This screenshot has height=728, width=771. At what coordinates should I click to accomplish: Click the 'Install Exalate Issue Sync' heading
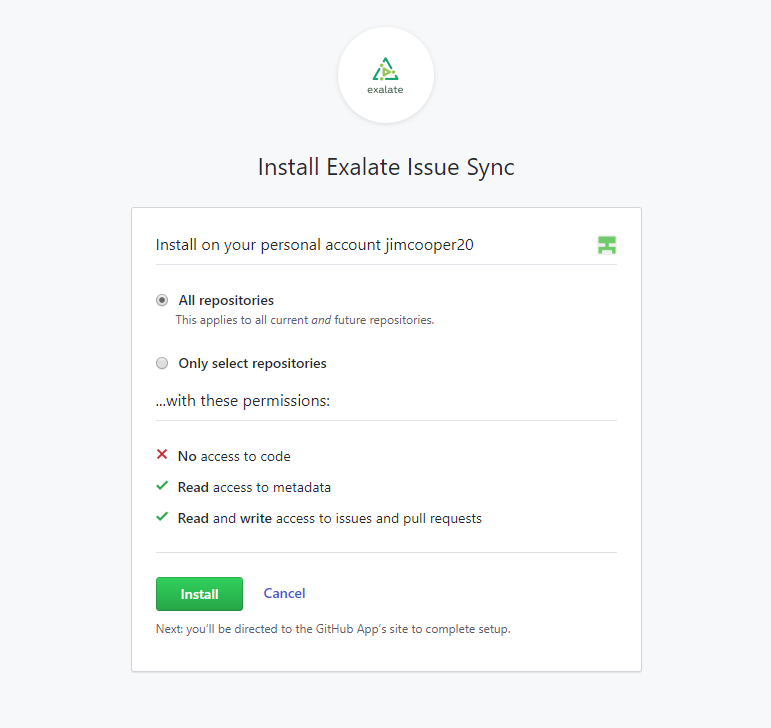[x=386, y=167]
